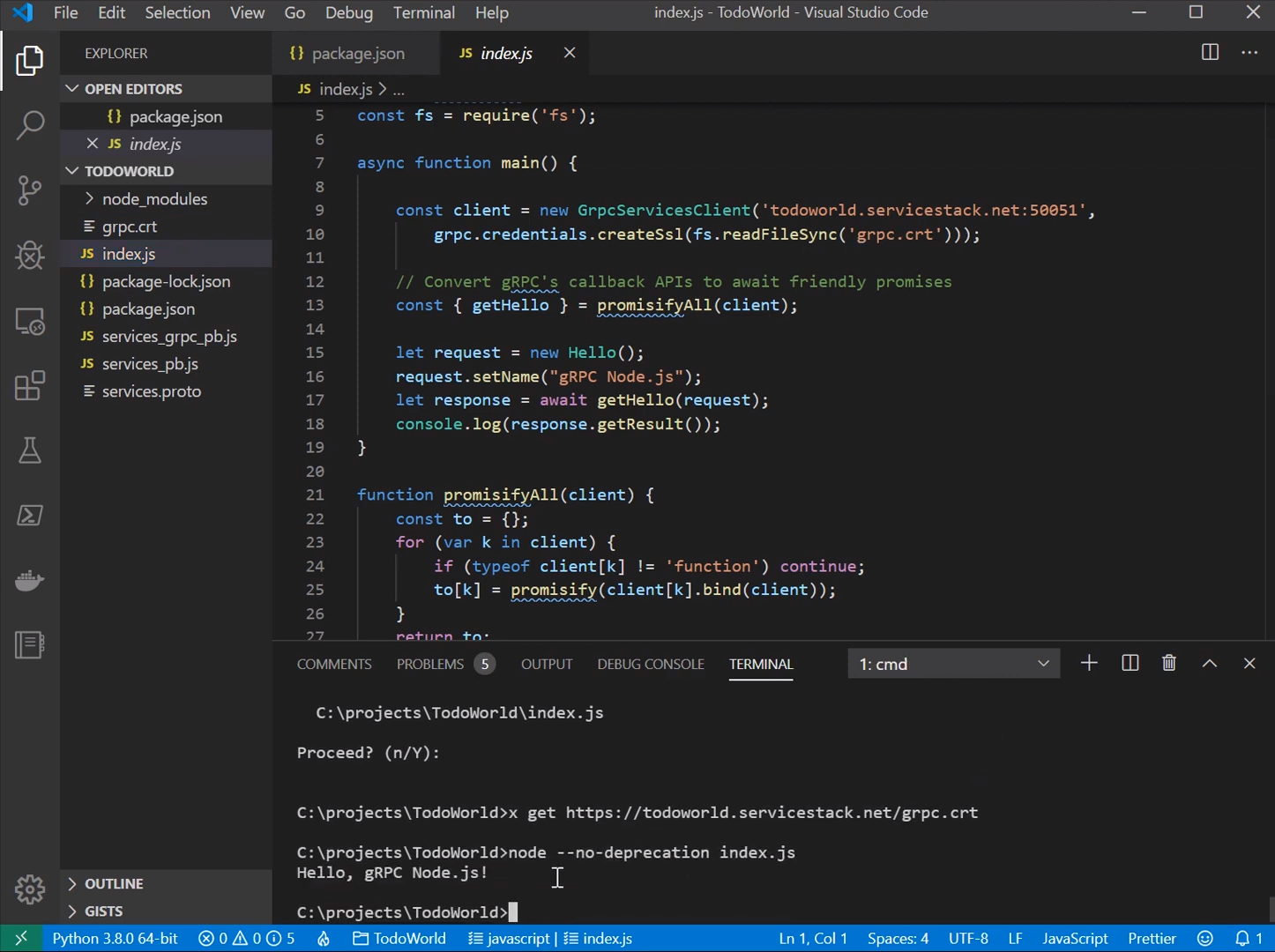Screen dimensions: 1275x952
Task: Open the Search view in the activity bar
Action: point(29,125)
